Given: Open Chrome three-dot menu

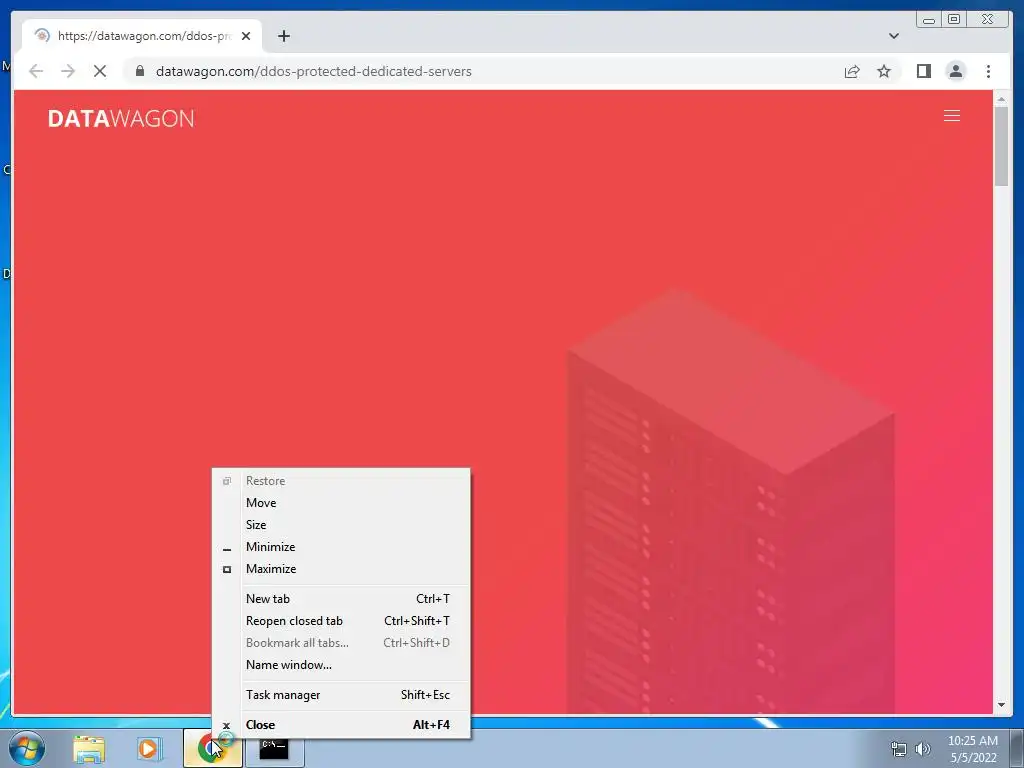Looking at the screenshot, I should pyautogui.click(x=988, y=71).
